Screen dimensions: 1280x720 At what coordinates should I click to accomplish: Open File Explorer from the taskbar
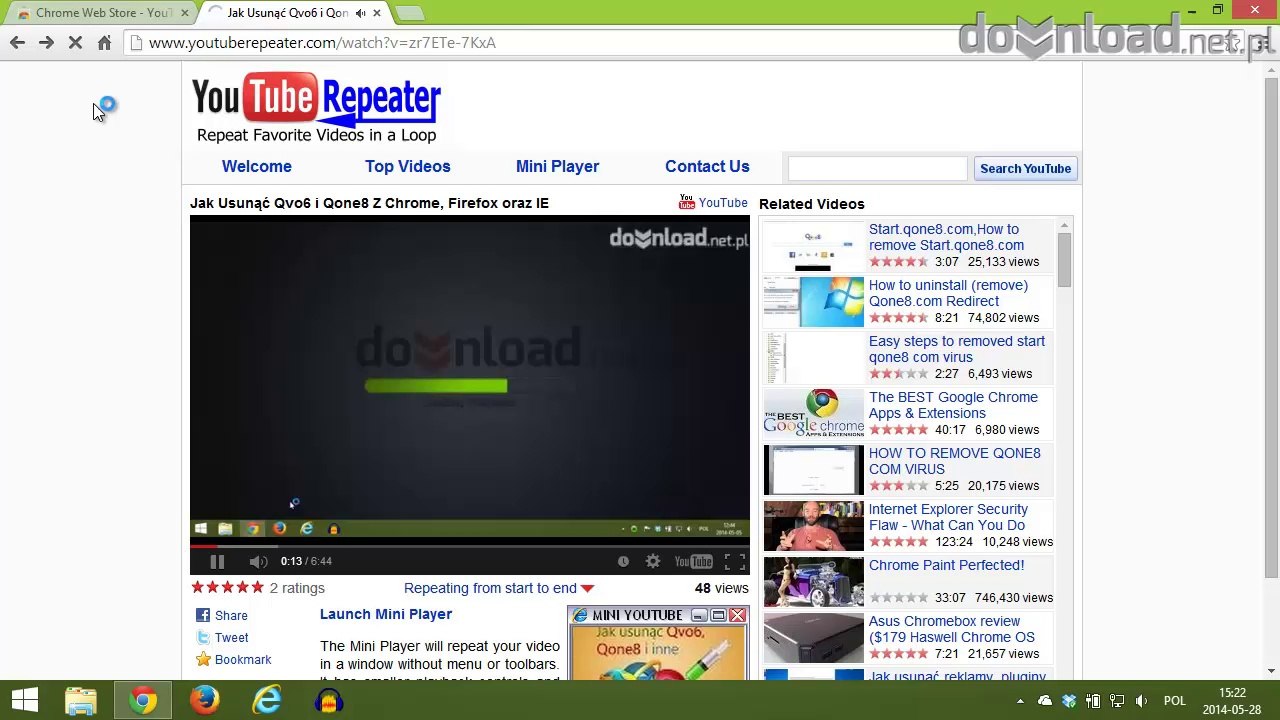(x=81, y=701)
